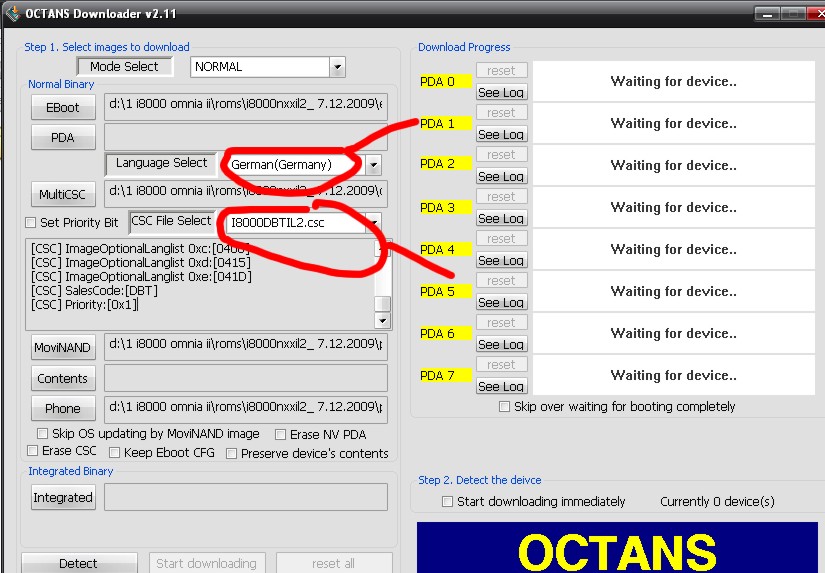The image size is (825, 573).
Task: Click the yellow PDA 0 label
Action: tap(445, 82)
